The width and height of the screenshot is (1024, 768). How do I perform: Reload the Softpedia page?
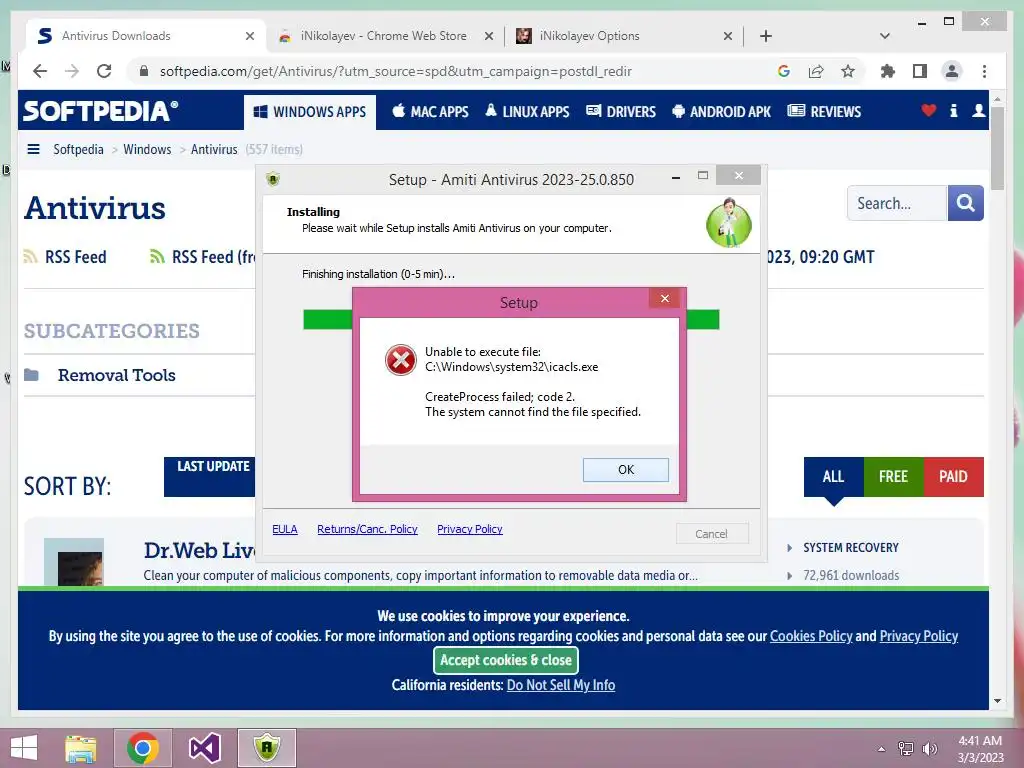click(x=104, y=71)
